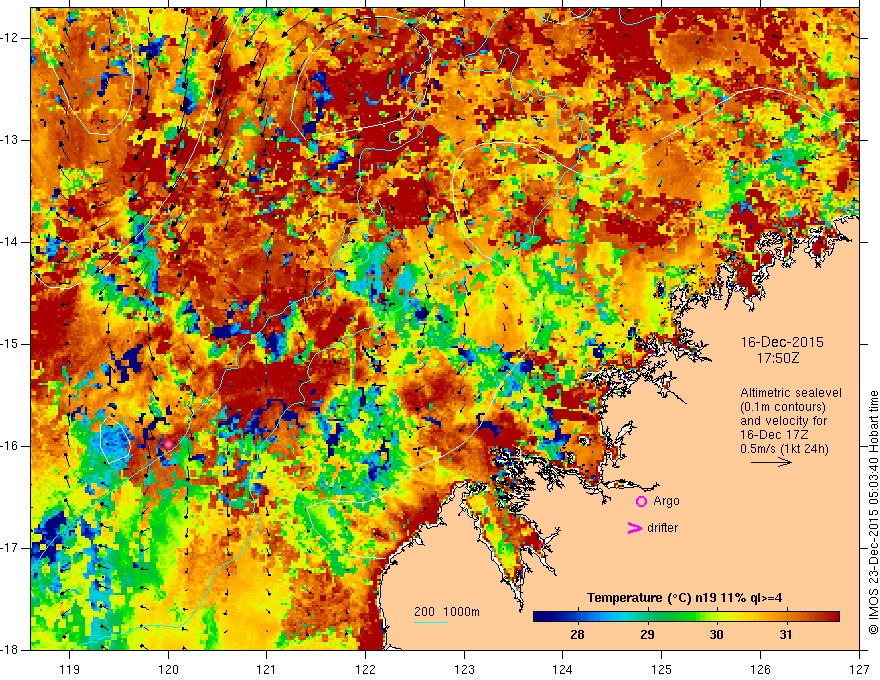This screenshot has height=680, width=880.
Task: Click the longitude axis label '120'
Action: pos(168,669)
